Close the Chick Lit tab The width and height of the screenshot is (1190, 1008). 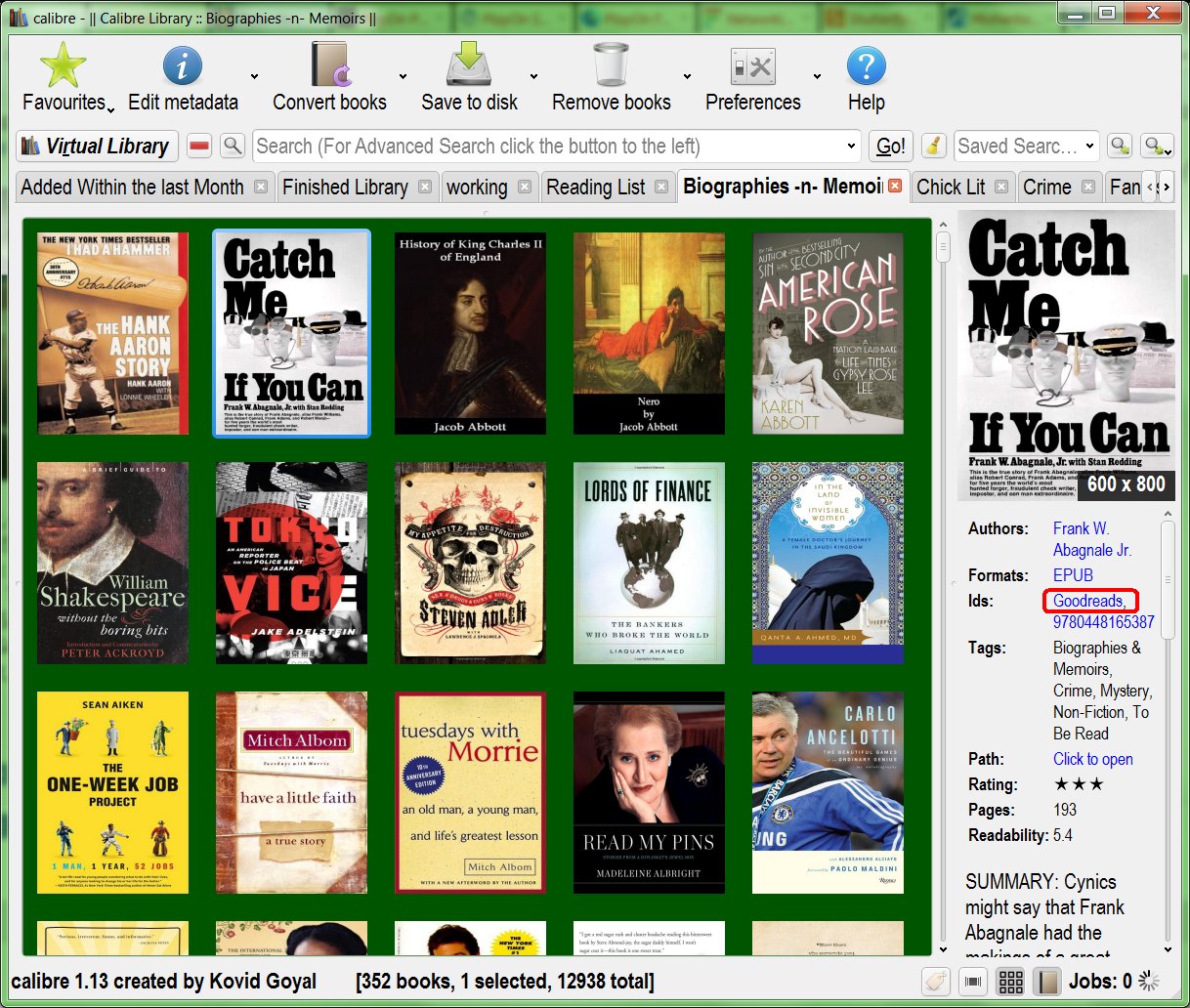pyautogui.click(x=1001, y=187)
